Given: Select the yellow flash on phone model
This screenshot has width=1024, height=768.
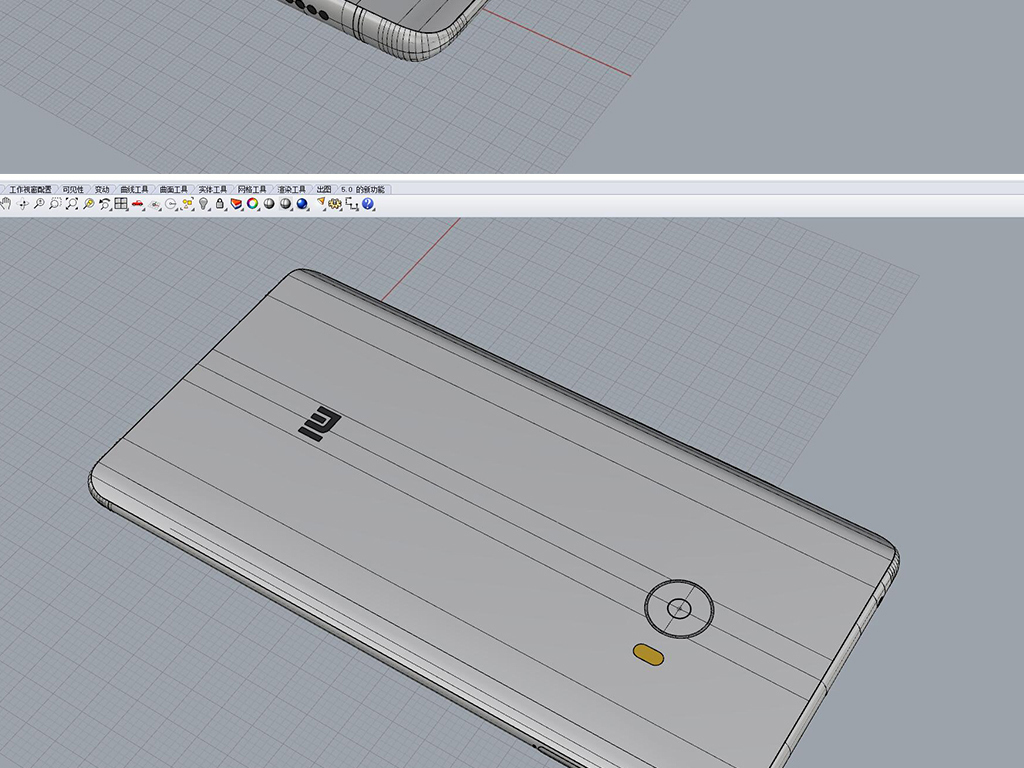Looking at the screenshot, I should click(x=649, y=654).
